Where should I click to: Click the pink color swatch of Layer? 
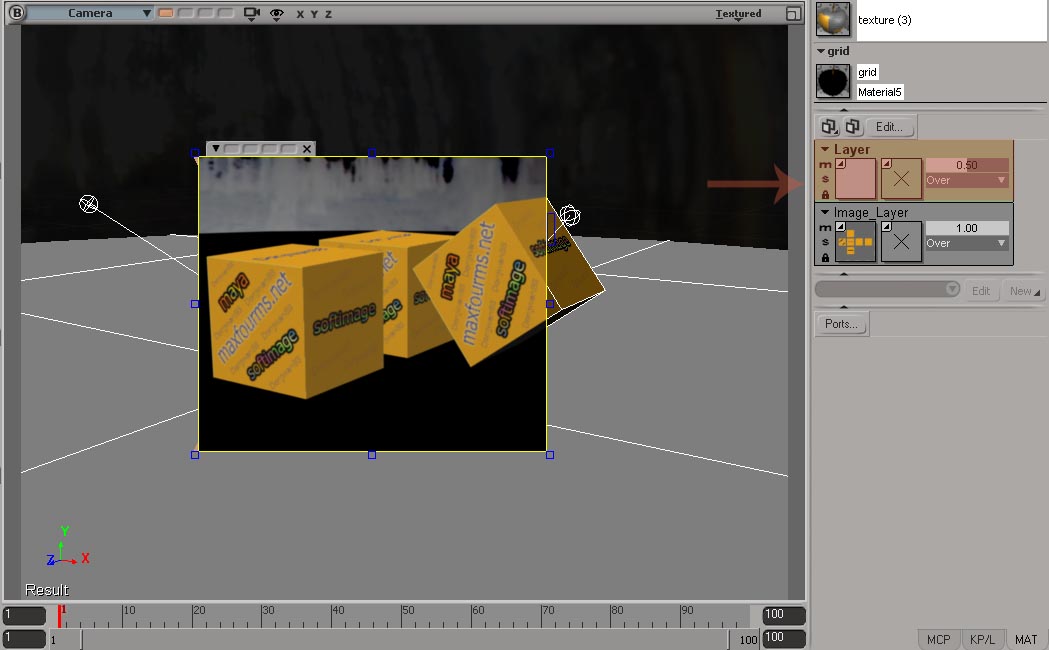pyautogui.click(x=855, y=178)
